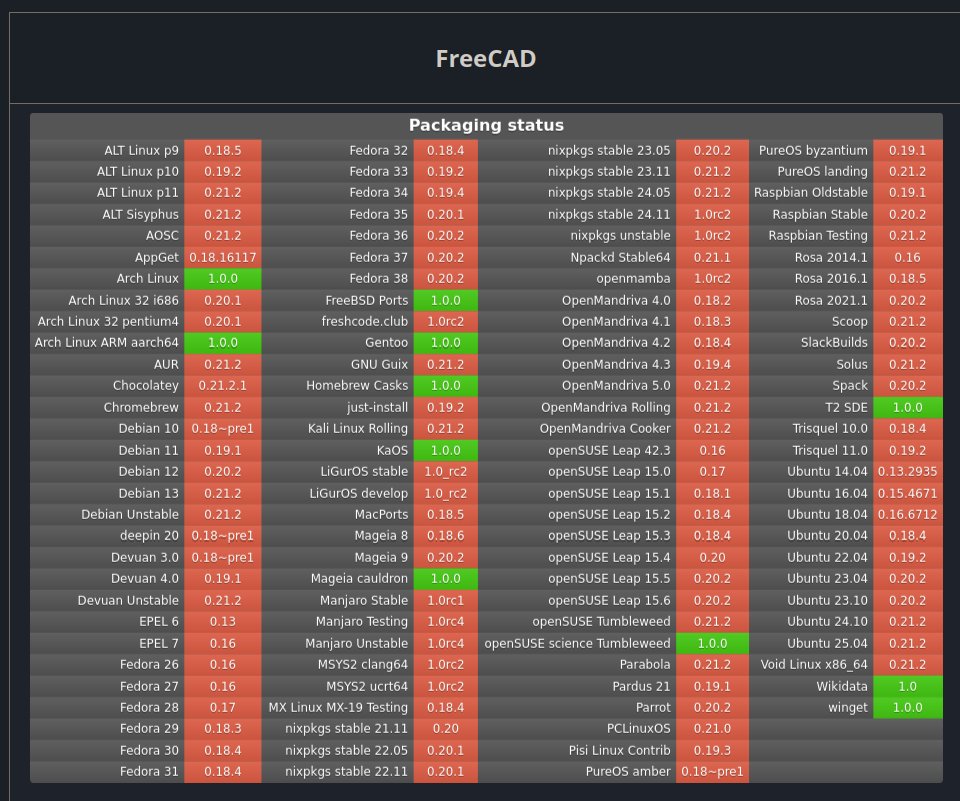960x801 pixels.
Task: Click the PCLinuxOS version 0.21.0 cell
Action: click(712, 729)
